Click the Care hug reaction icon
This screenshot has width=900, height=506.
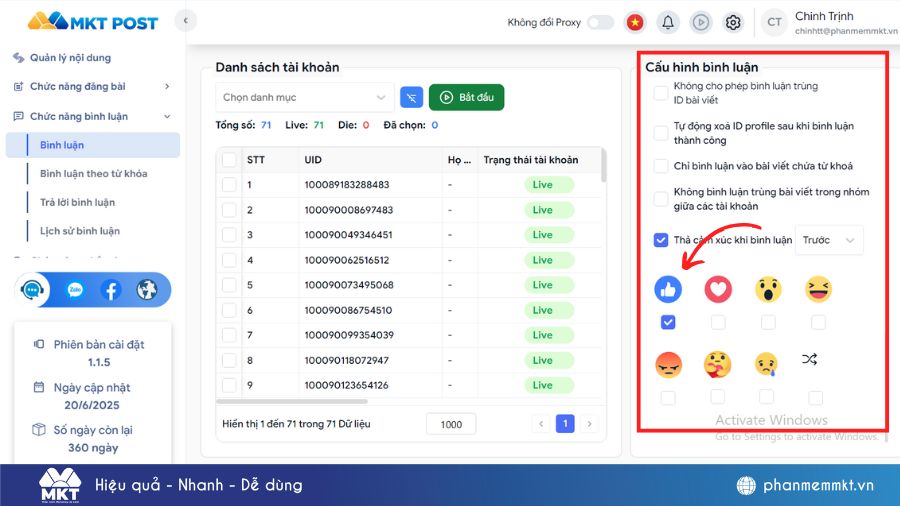tap(717, 365)
